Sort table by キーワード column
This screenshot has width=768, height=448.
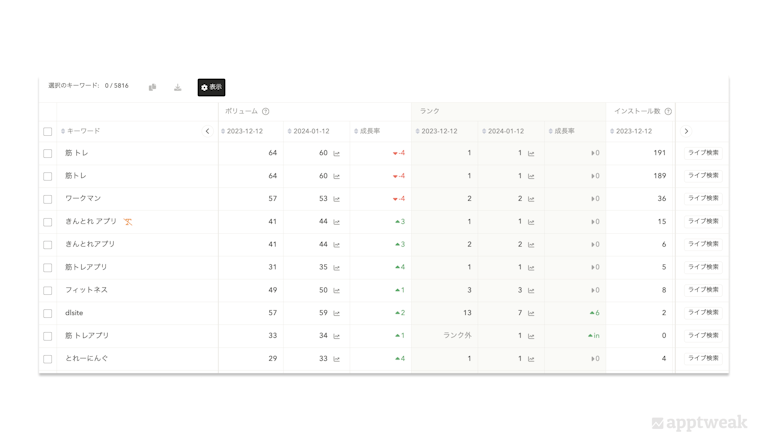pyautogui.click(x=82, y=131)
